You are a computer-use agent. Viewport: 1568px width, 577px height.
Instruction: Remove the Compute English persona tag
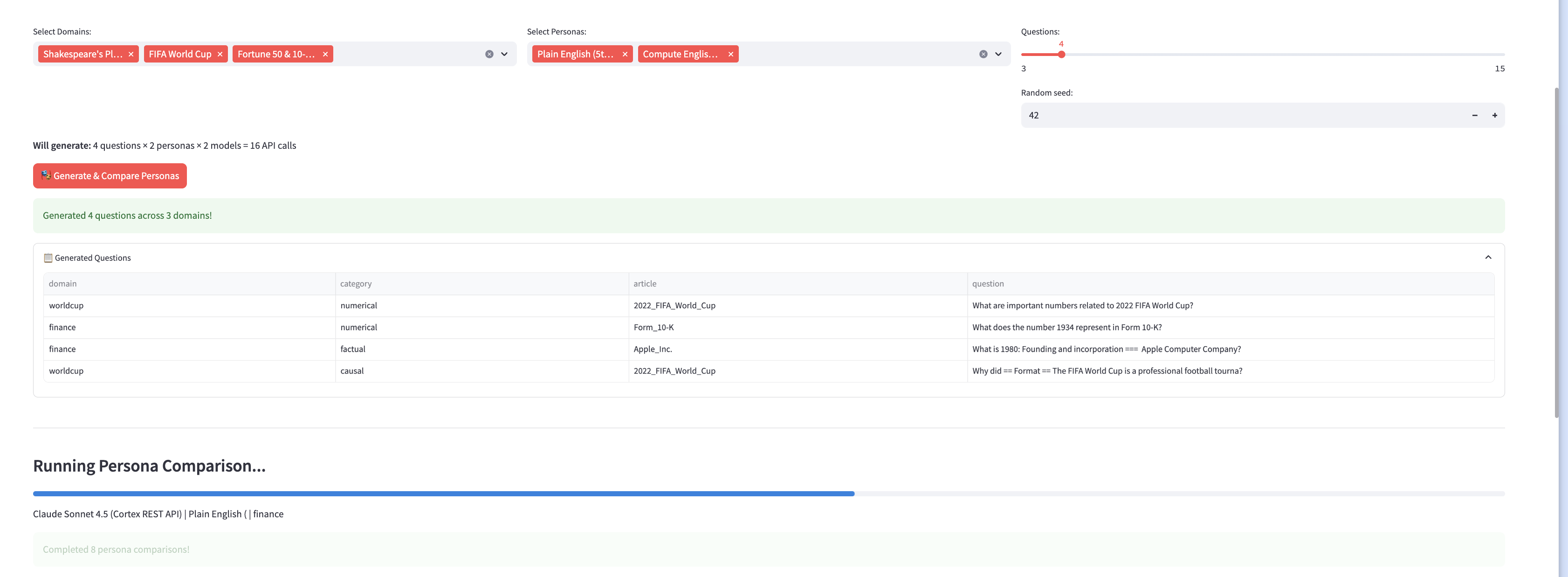pos(730,54)
